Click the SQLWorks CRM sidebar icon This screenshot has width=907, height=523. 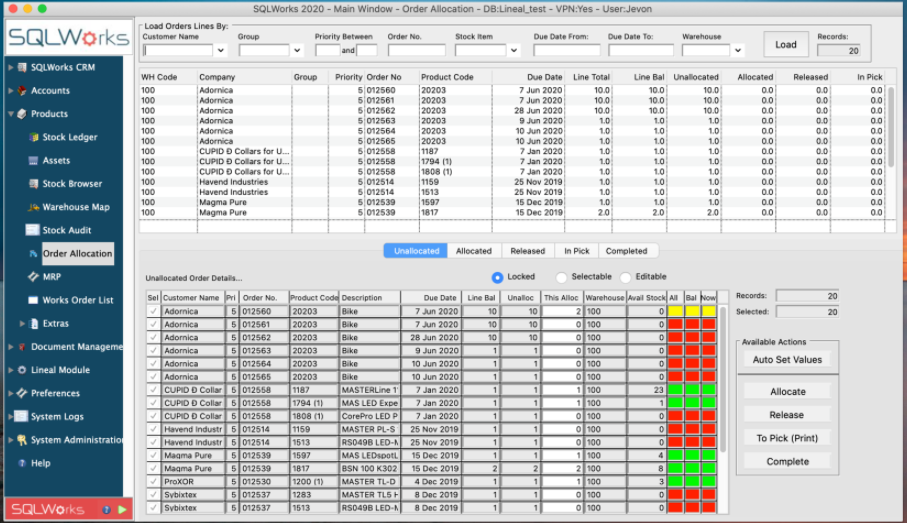[x=22, y=67]
